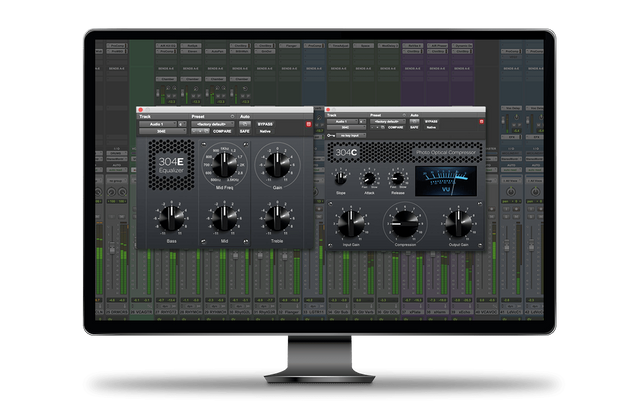Toggle automation SAFE in 304E window
Image resolution: width=640 pixels, height=406 pixels.
point(244,131)
